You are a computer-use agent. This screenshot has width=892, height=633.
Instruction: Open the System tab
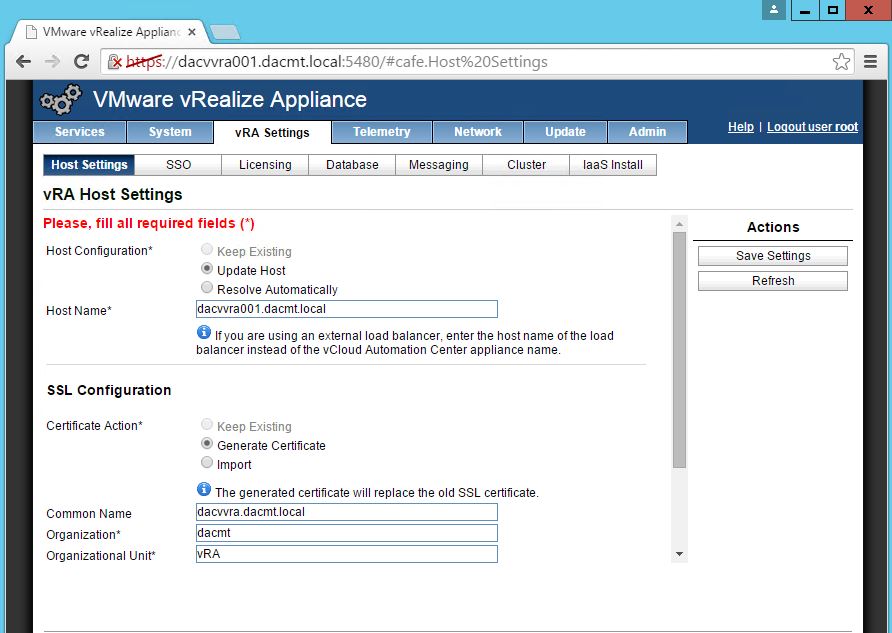point(170,132)
